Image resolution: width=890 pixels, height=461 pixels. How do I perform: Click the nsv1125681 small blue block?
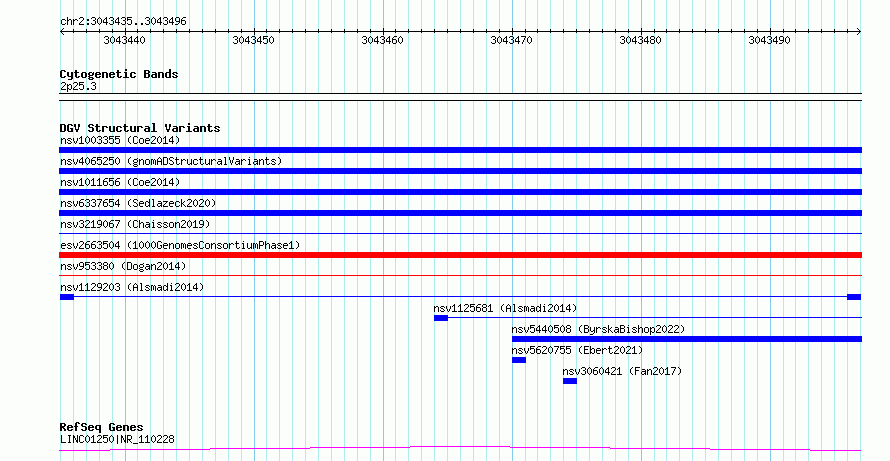(x=441, y=318)
